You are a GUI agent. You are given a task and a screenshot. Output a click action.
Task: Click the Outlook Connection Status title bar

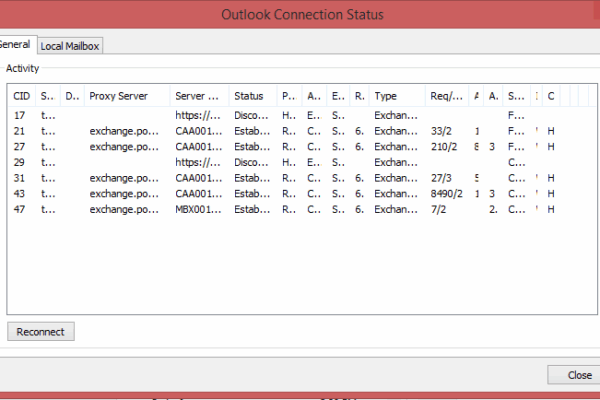302,15
